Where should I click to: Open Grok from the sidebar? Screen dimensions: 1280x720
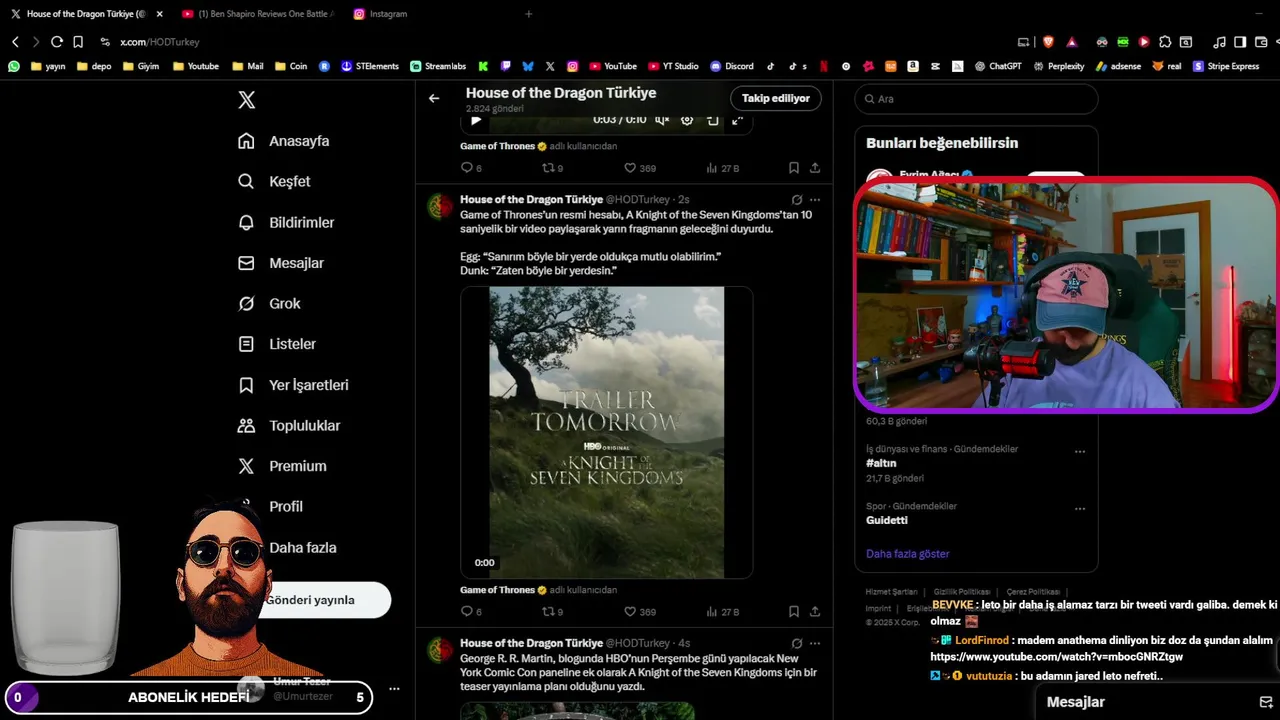pos(269,303)
